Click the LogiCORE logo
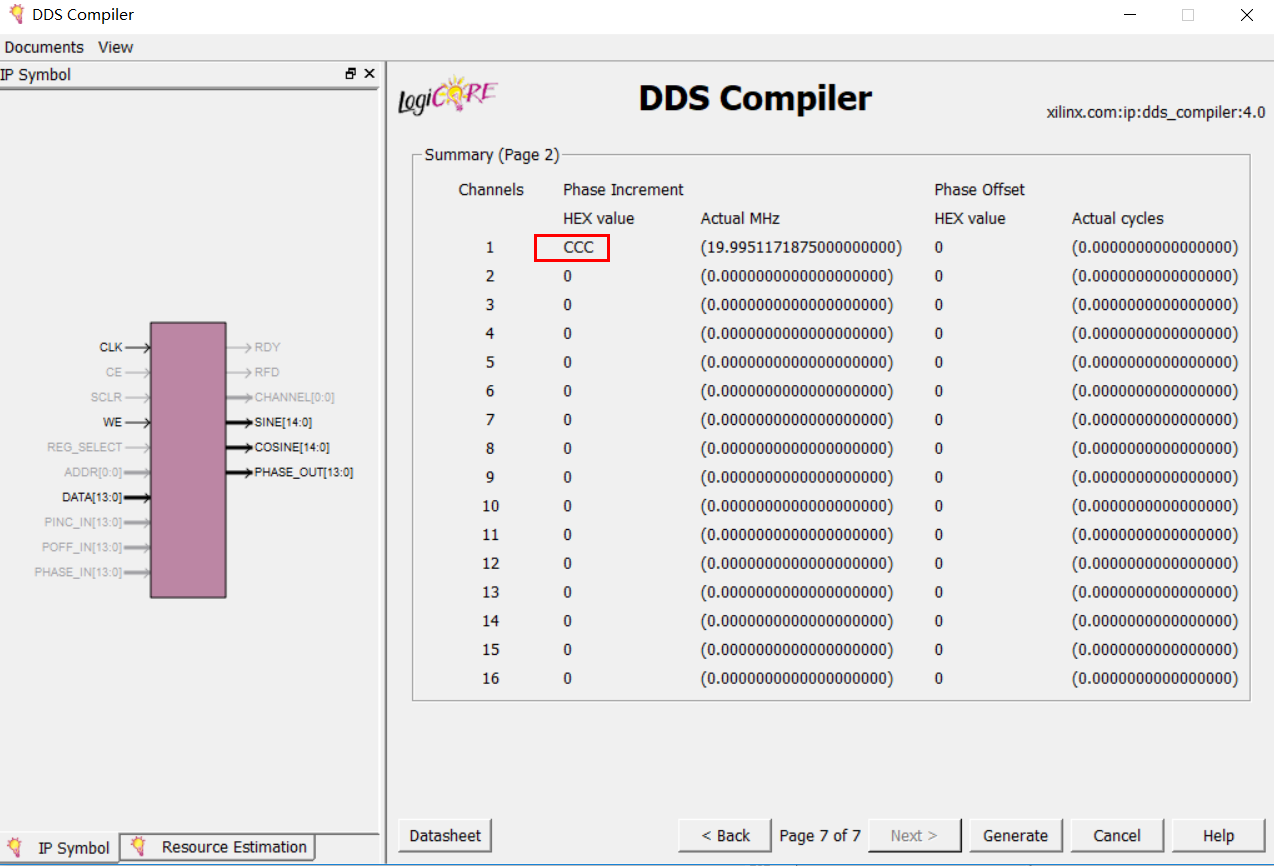Viewport: 1274px width, 866px height. pyautogui.click(x=447, y=95)
